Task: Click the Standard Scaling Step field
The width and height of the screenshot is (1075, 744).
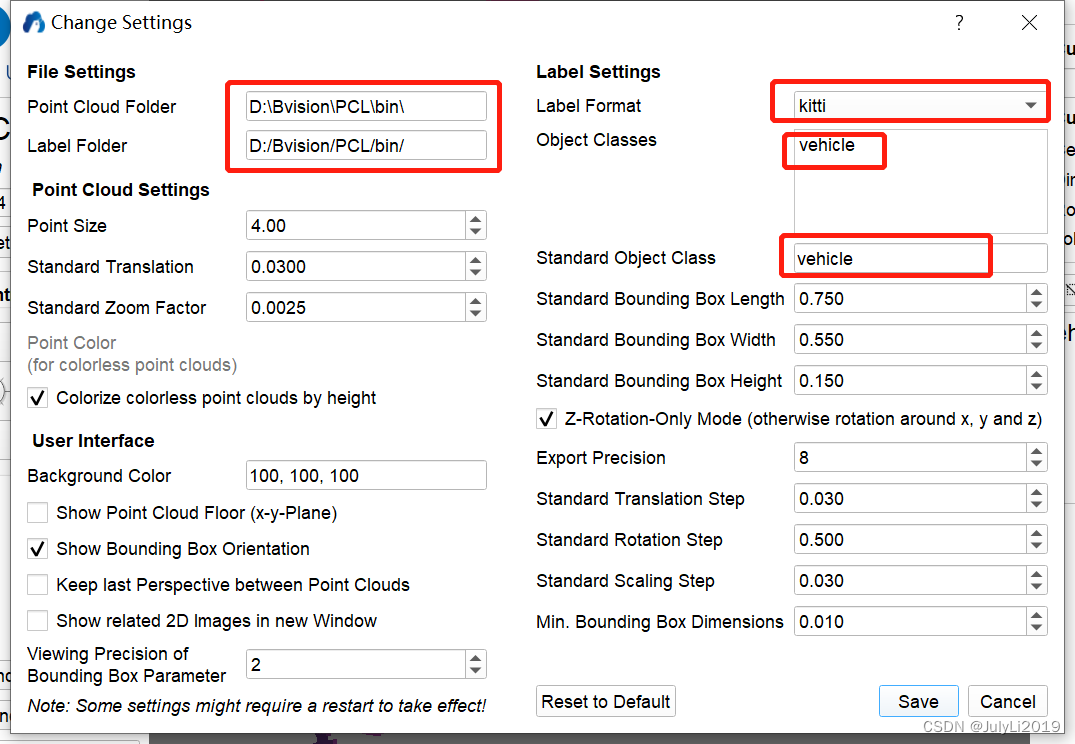Action: point(910,581)
